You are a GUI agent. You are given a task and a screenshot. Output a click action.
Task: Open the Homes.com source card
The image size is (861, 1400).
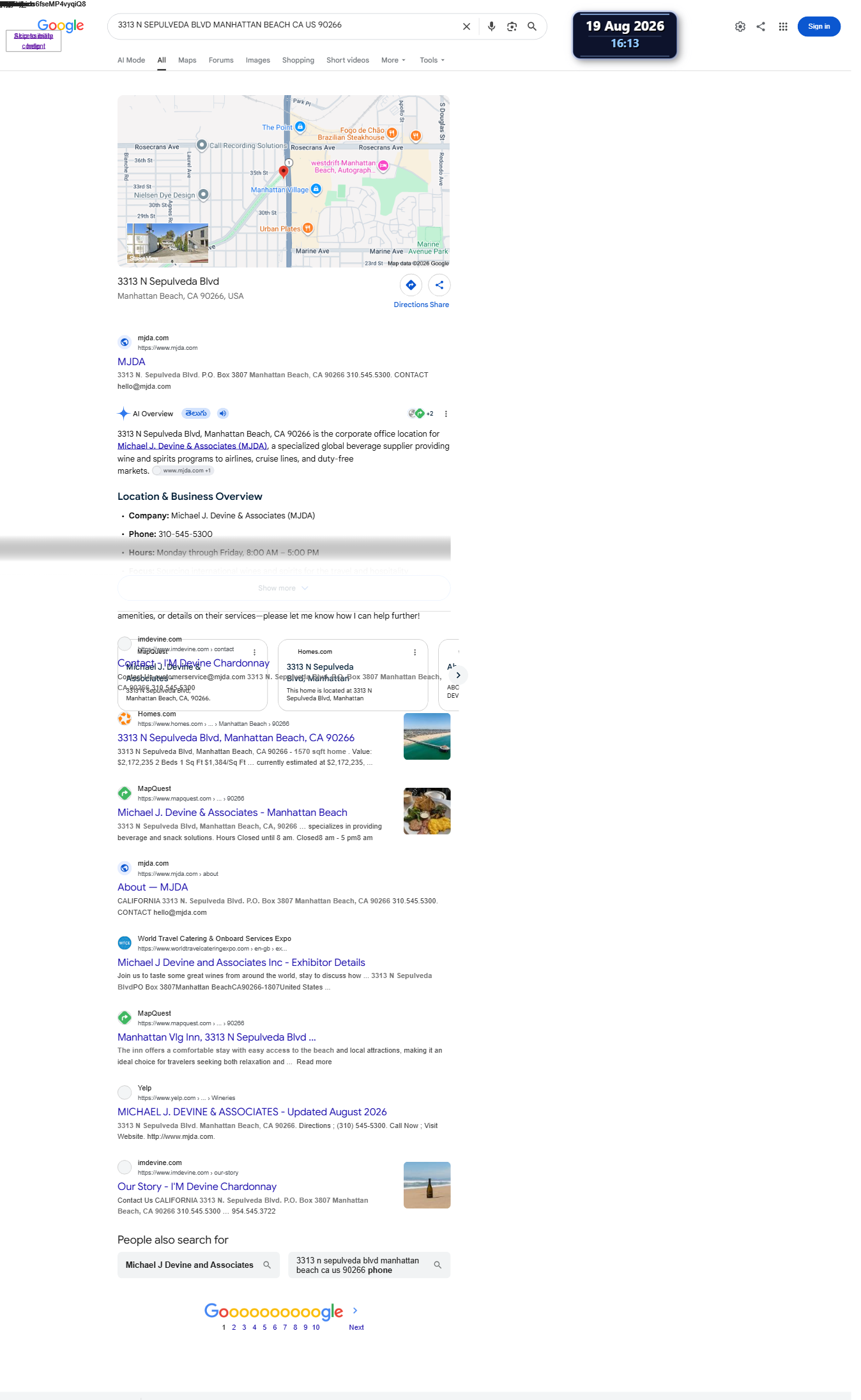[x=353, y=675]
